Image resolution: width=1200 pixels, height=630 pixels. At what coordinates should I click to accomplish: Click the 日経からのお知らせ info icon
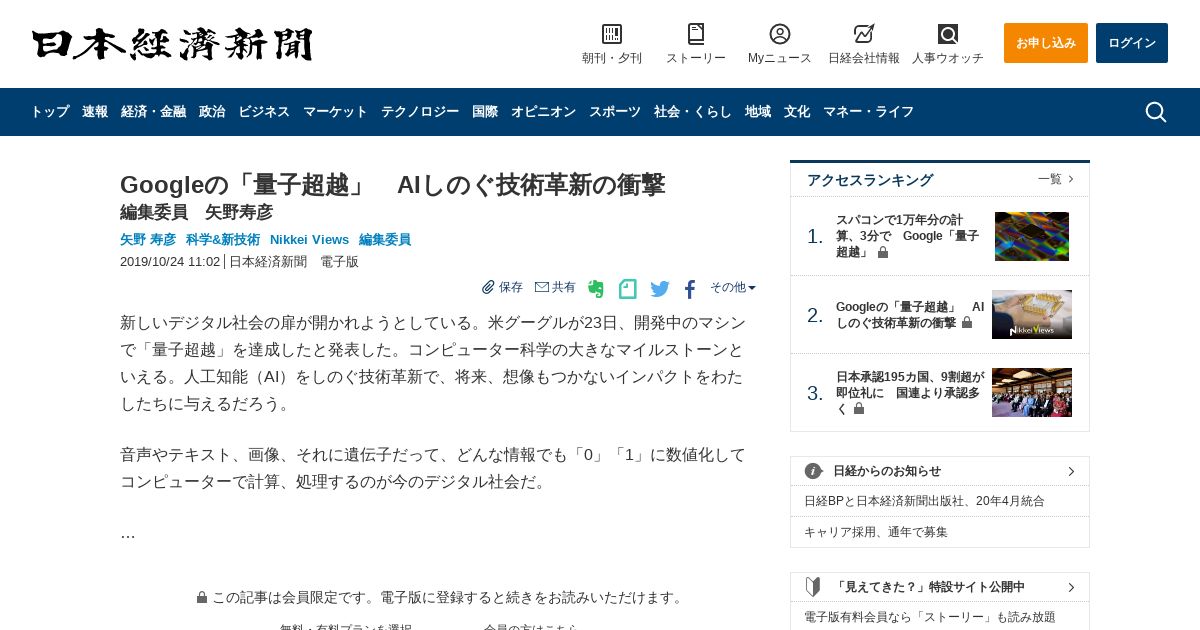814,471
